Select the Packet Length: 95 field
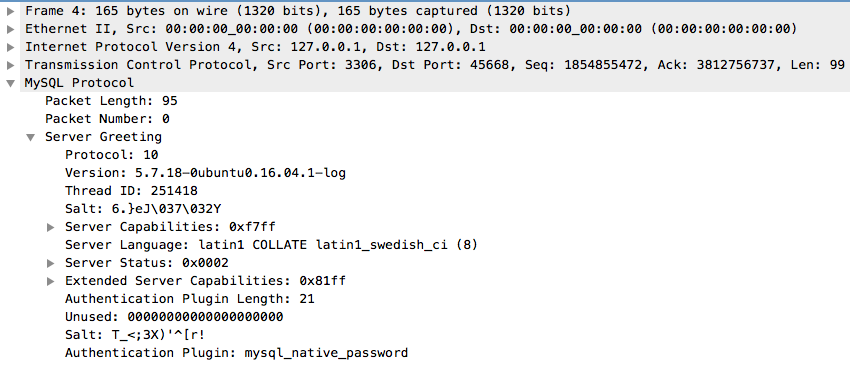Screen dimensions: 850x368 111,101
